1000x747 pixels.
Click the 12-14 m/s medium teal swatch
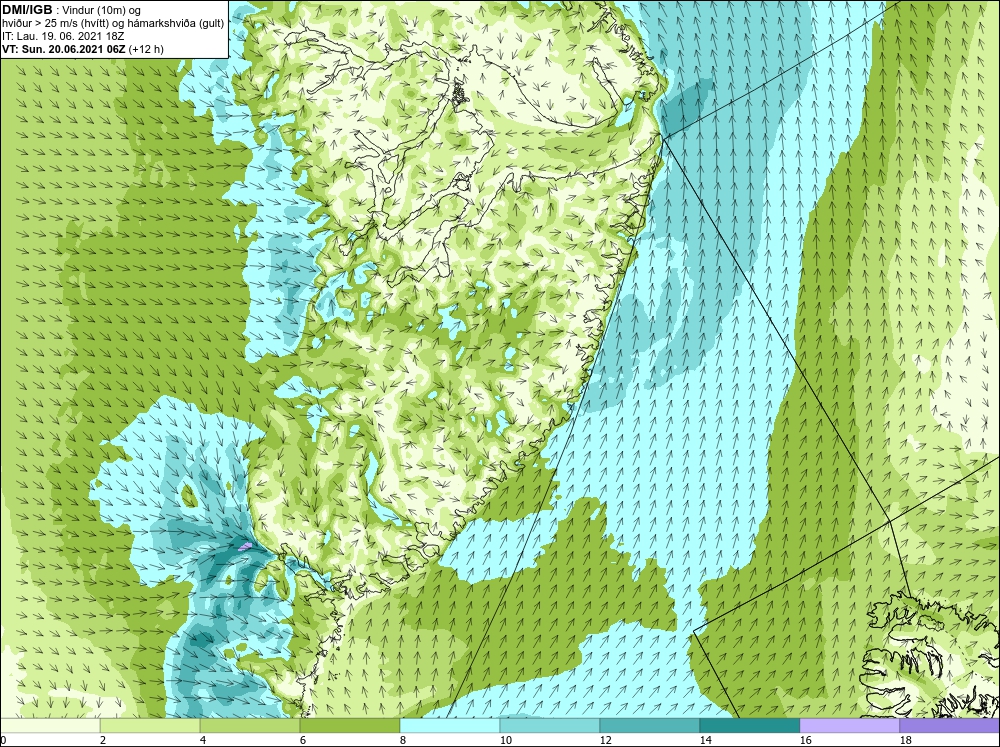tap(650, 725)
